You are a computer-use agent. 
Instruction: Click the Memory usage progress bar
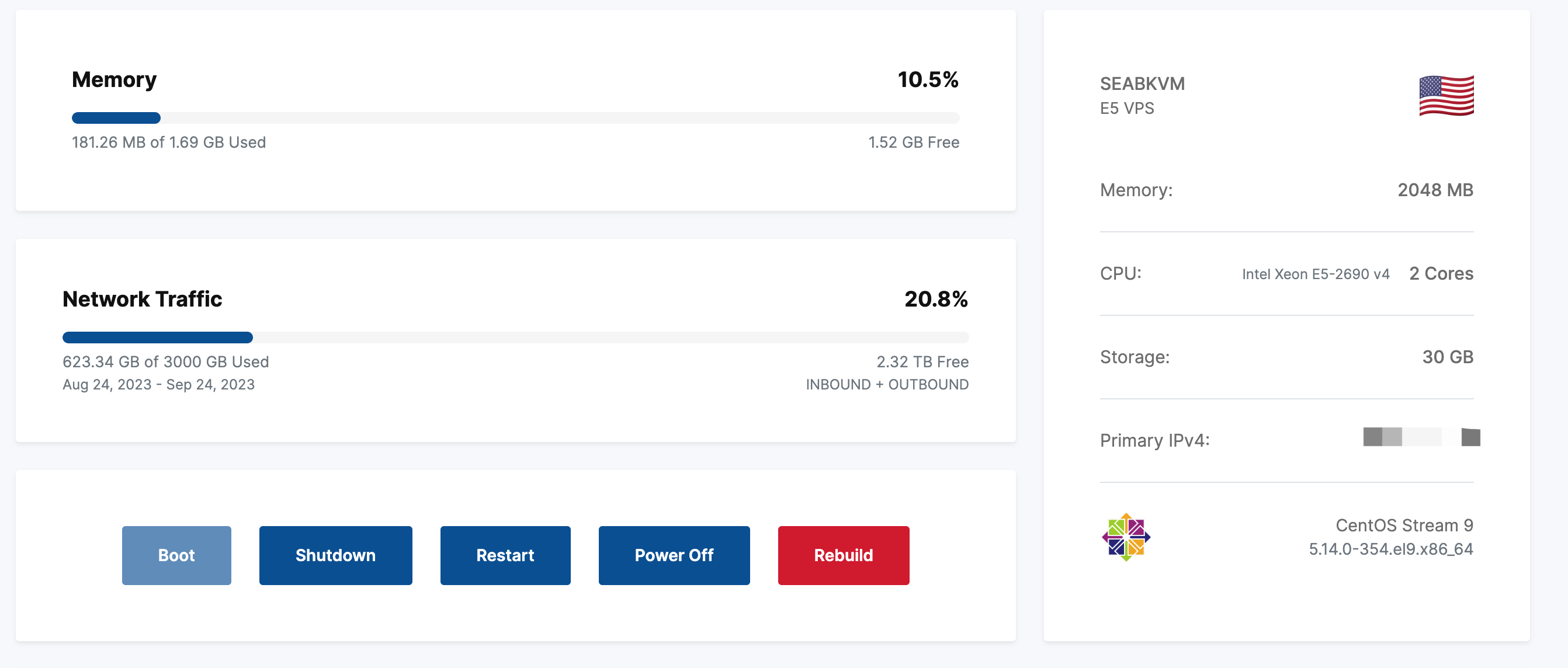click(x=515, y=118)
